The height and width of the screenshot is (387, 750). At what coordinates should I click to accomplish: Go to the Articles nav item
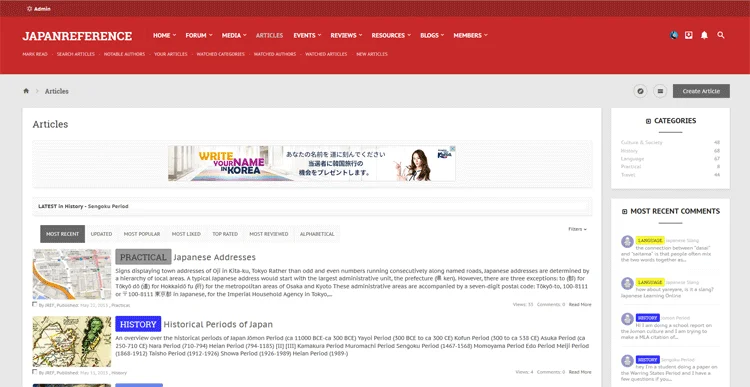269,35
